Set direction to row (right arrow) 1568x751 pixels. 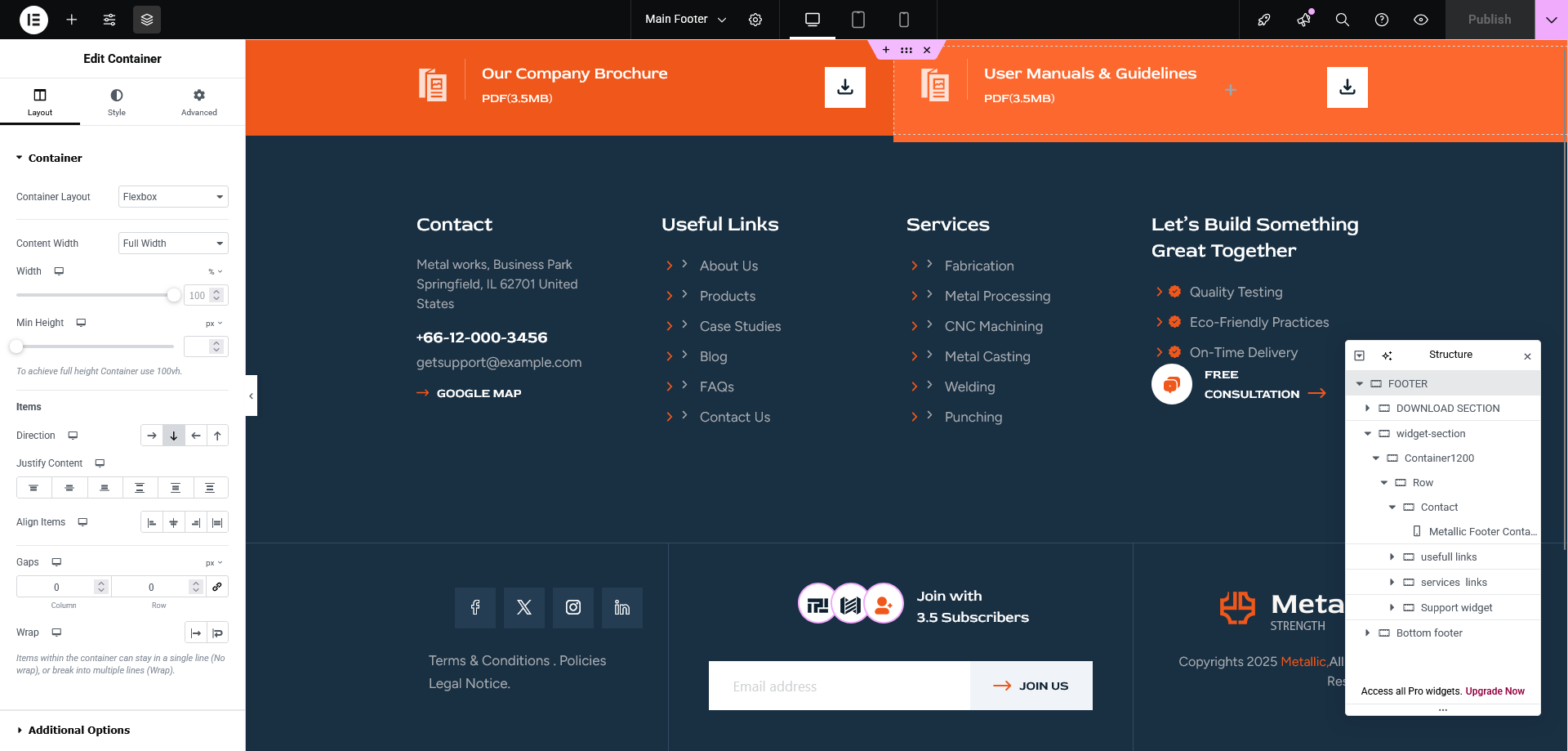[x=152, y=436]
